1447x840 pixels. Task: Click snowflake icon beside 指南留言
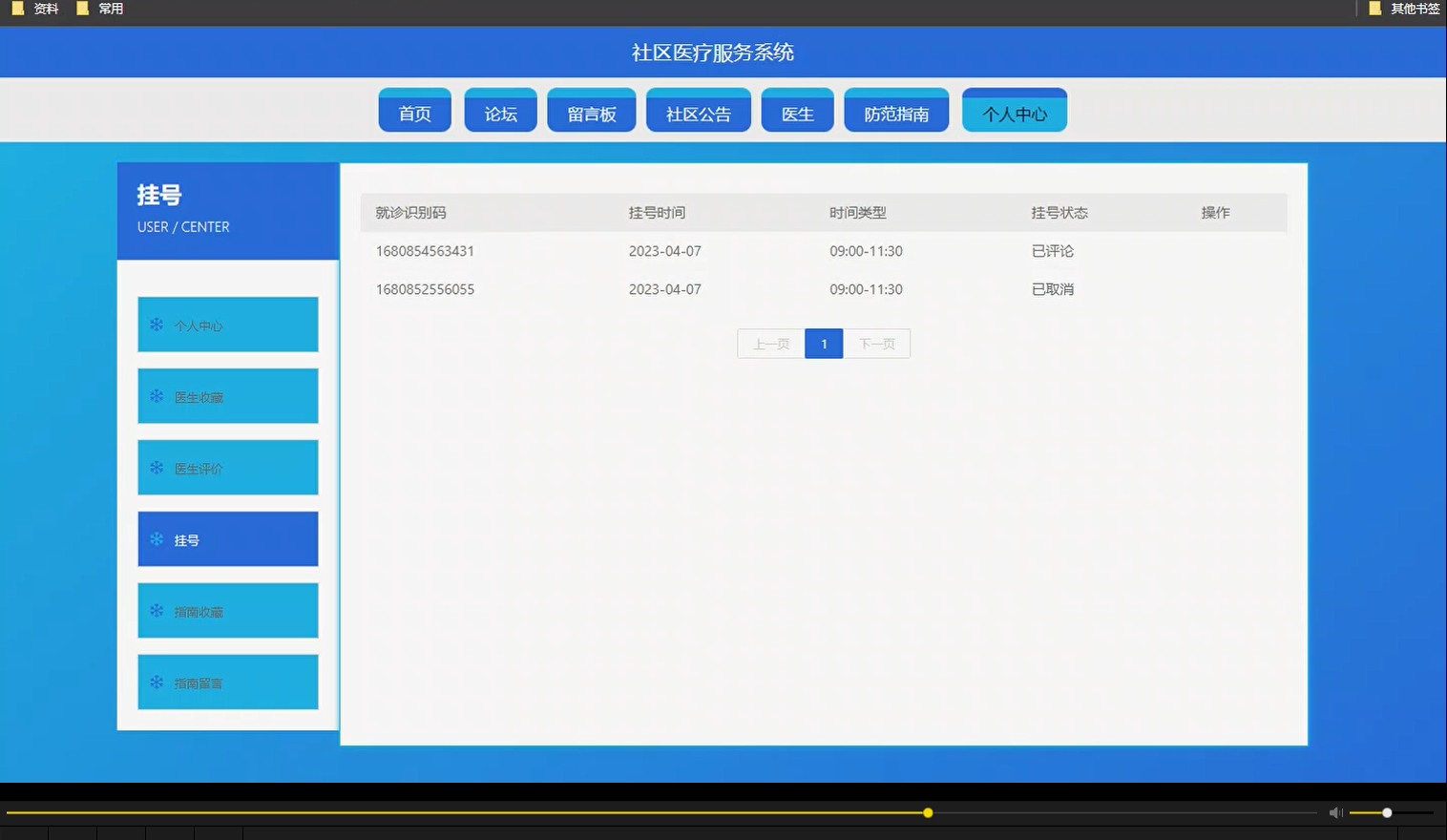click(x=157, y=682)
